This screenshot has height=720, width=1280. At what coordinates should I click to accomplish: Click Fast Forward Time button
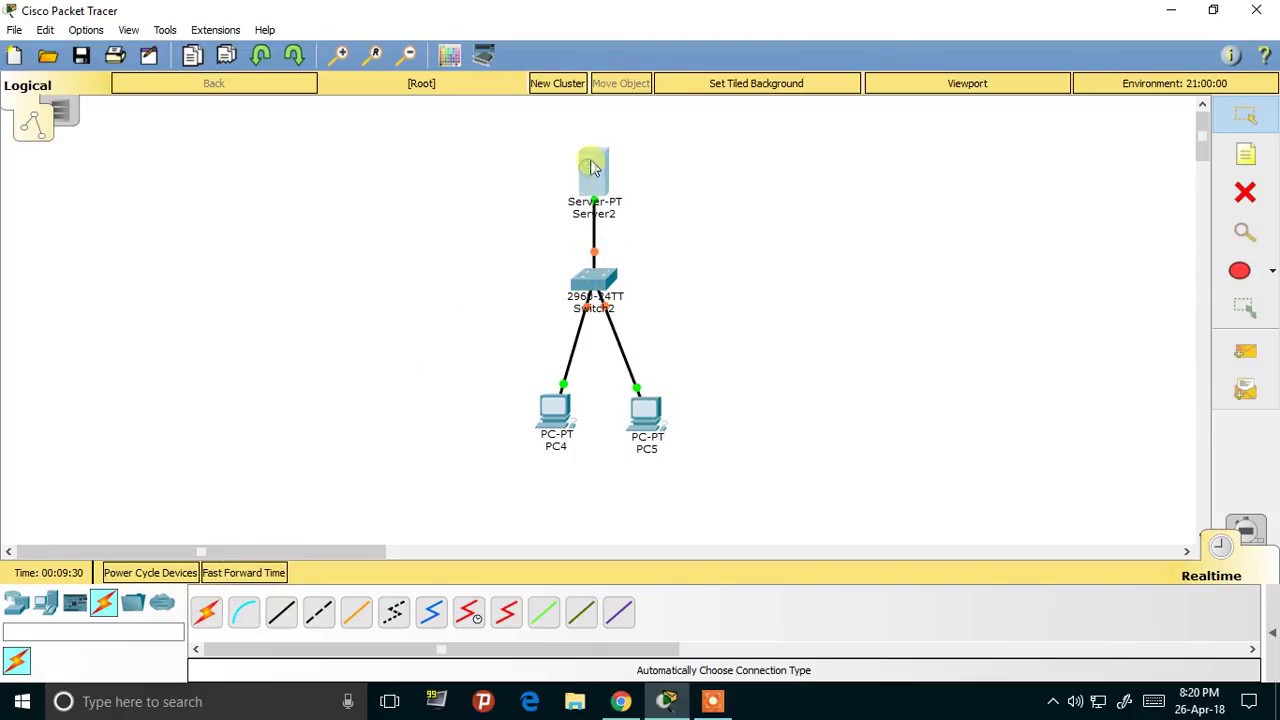click(x=244, y=573)
